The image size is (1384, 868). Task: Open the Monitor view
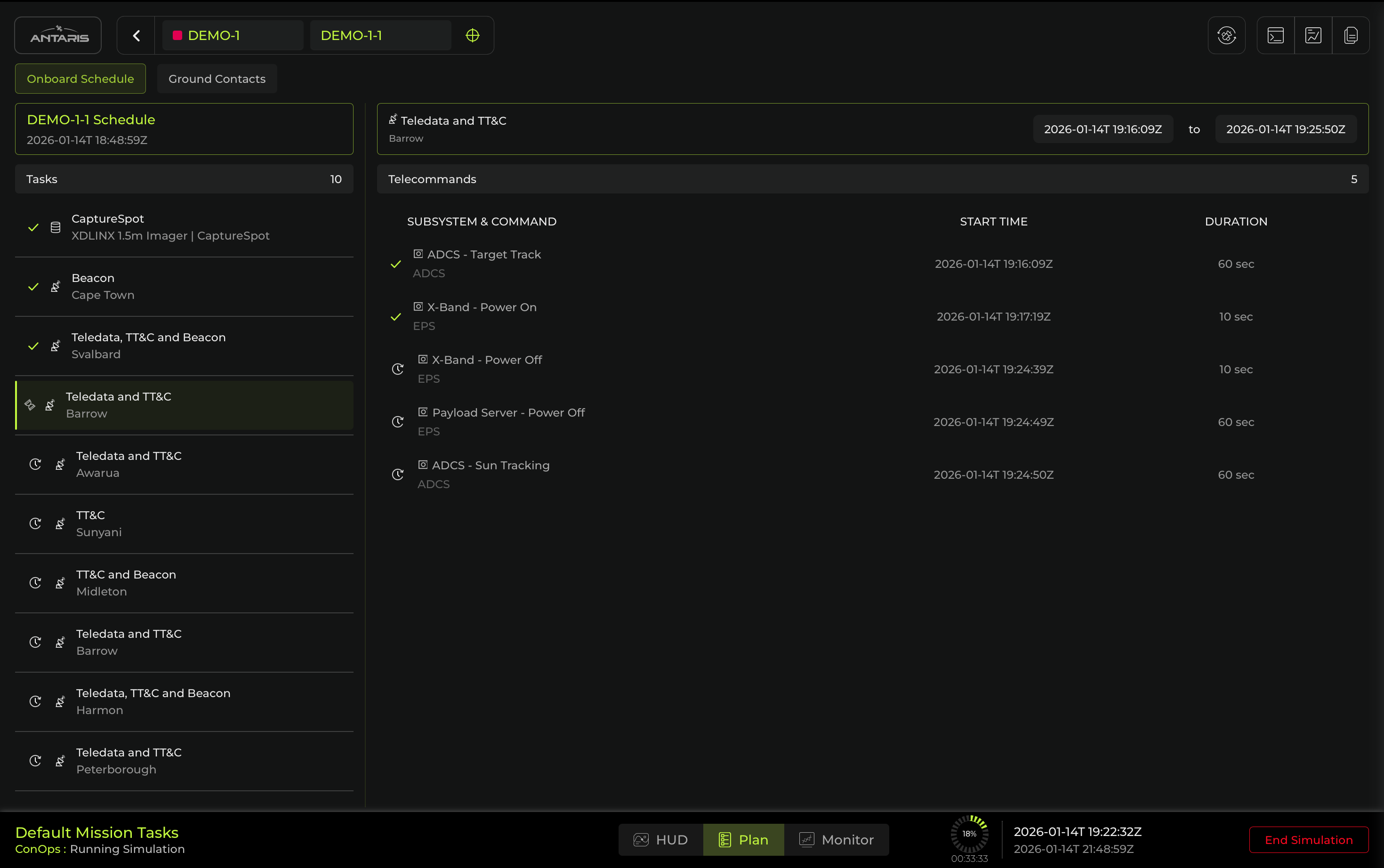(837, 840)
